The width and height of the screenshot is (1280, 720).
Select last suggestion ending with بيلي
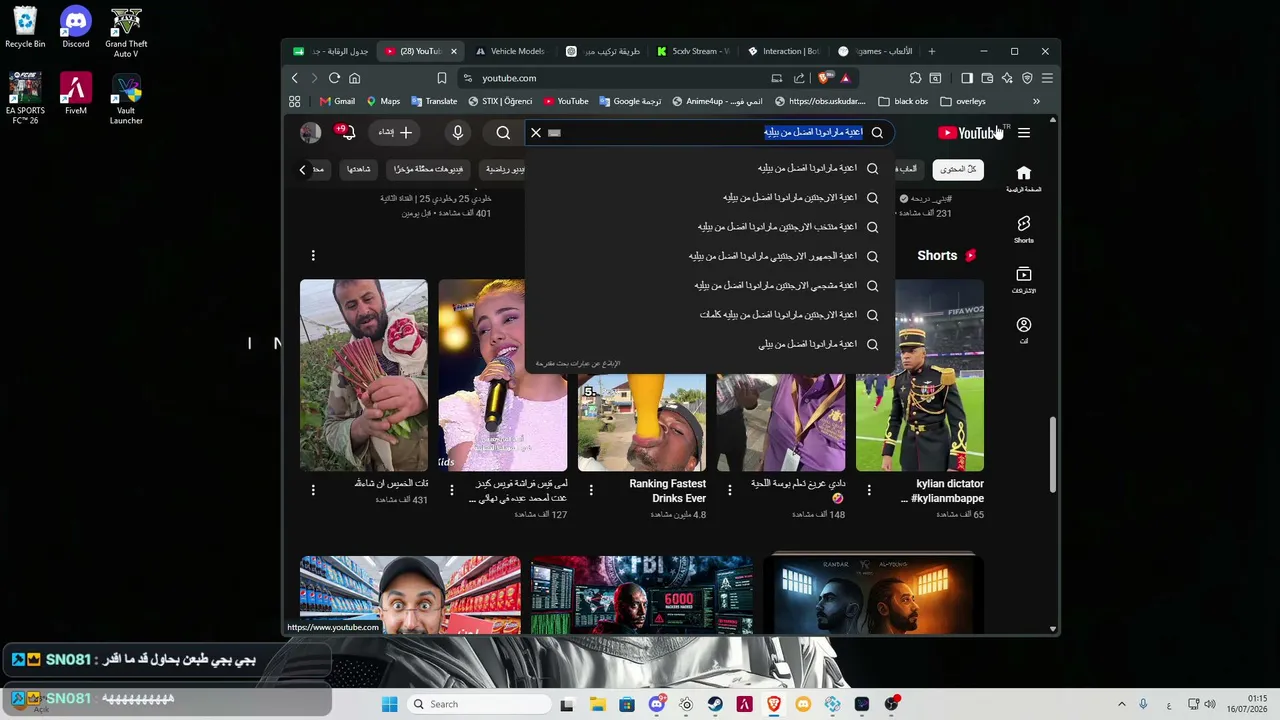(709, 344)
